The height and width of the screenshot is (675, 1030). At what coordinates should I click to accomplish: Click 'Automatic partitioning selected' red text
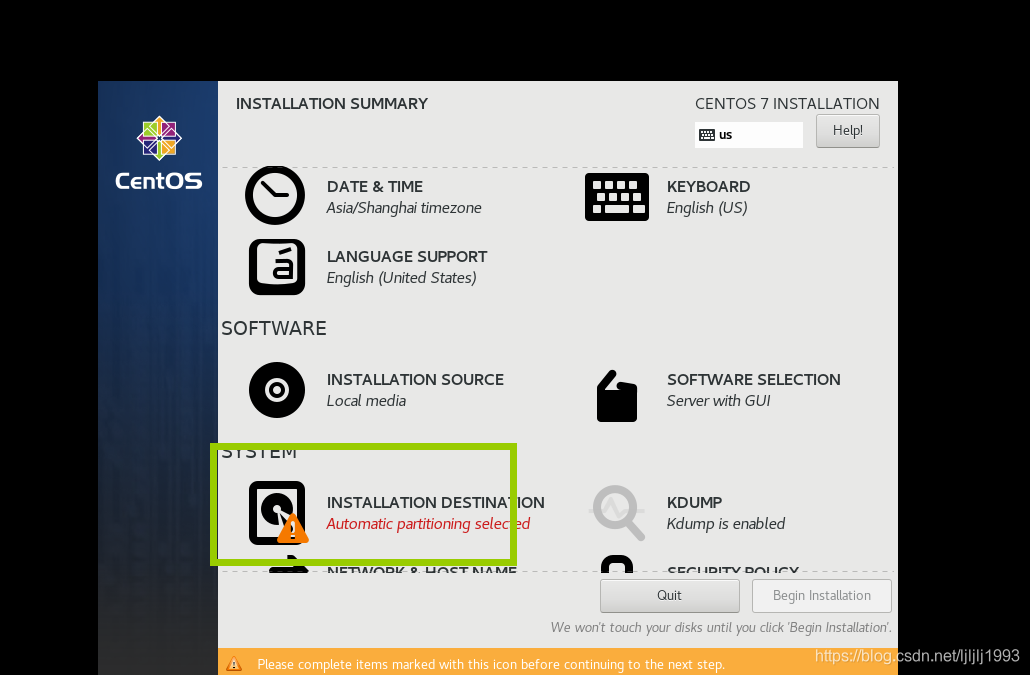[x=428, y=524]
